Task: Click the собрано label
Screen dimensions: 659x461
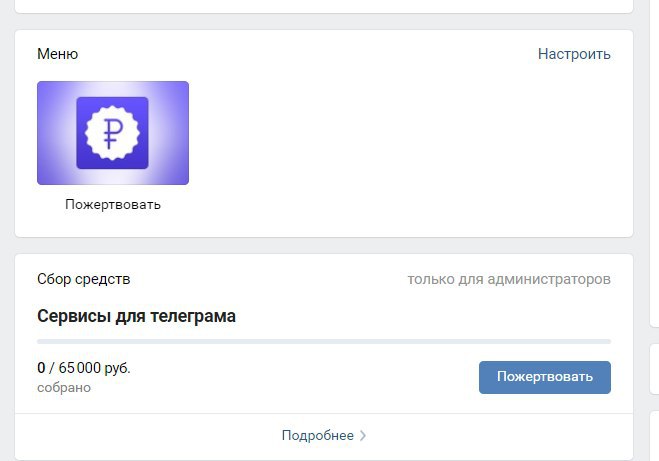Action: click(x=64, y=387)
